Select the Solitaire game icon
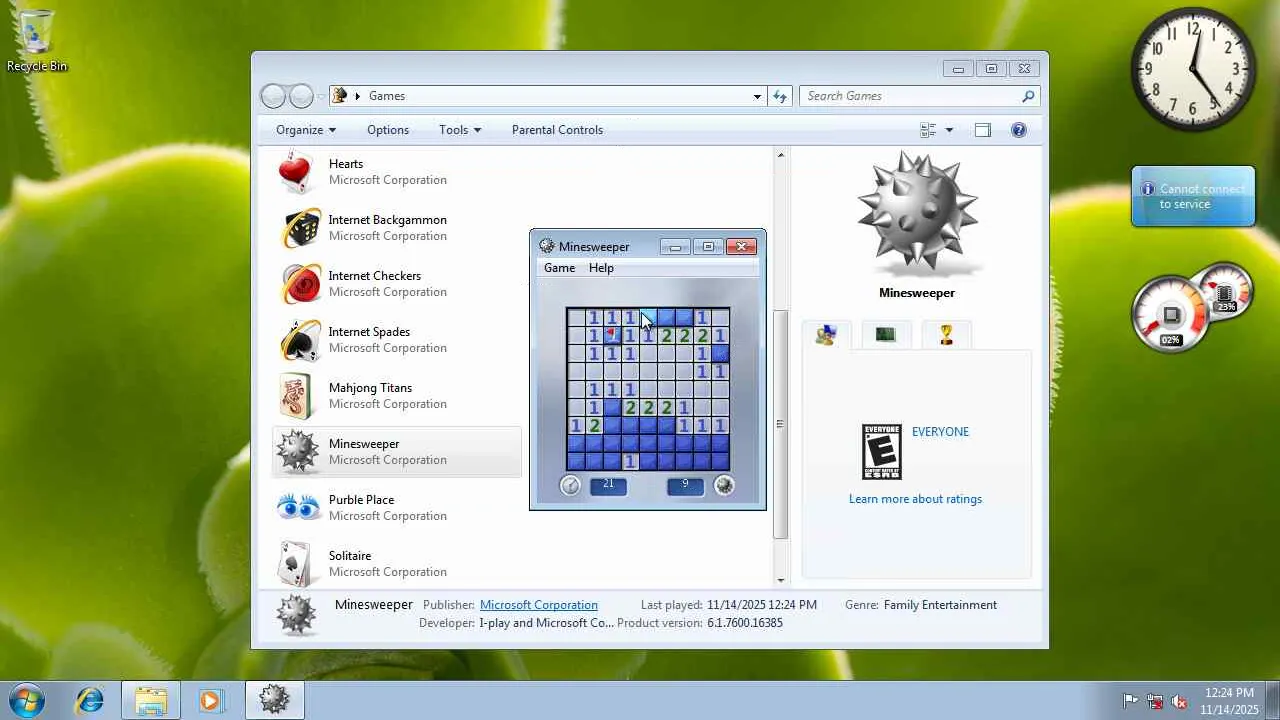This screenshot has width=1280, height=720. (297, 564)
